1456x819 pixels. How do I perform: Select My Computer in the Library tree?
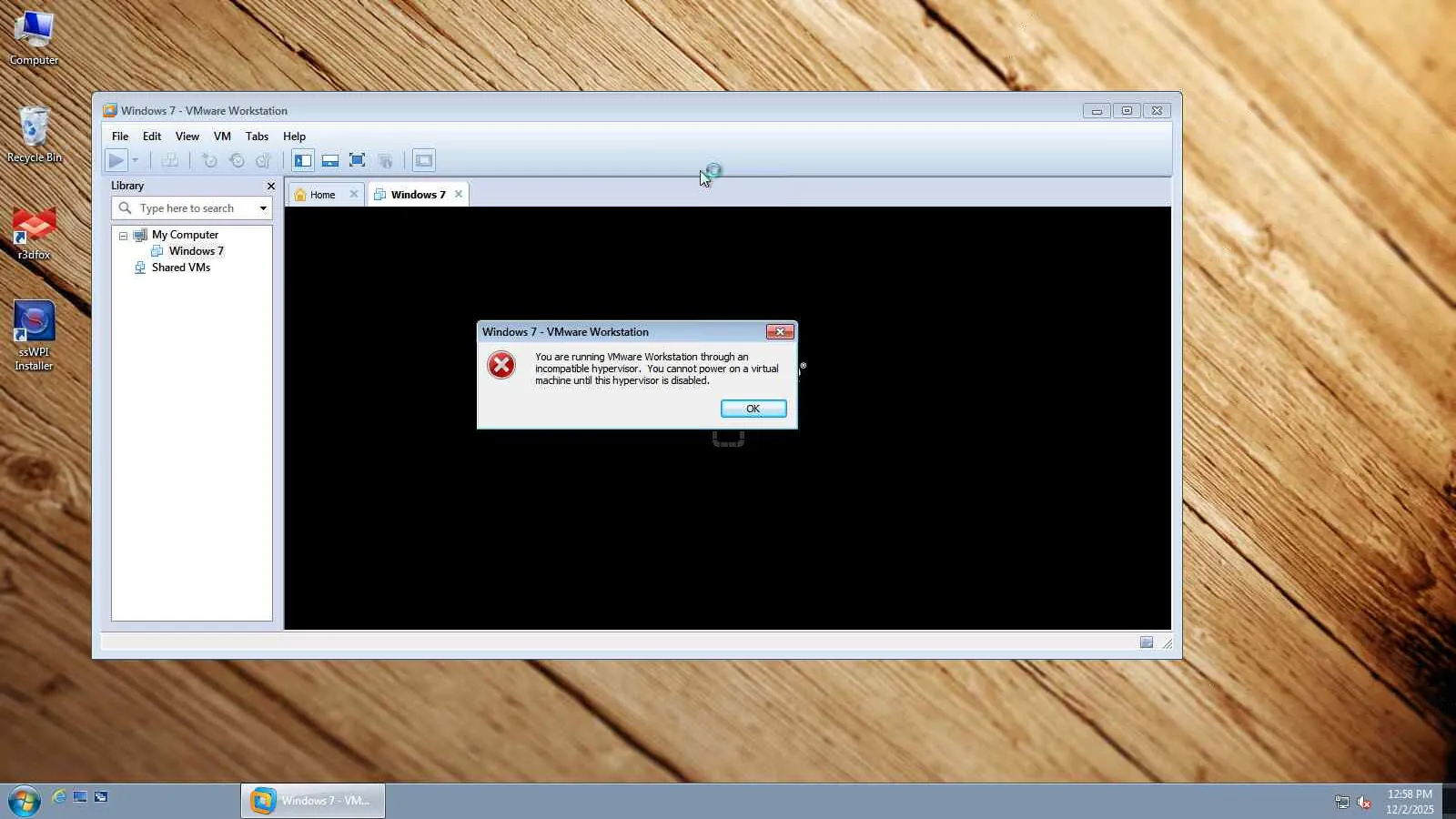pos(185,235)
